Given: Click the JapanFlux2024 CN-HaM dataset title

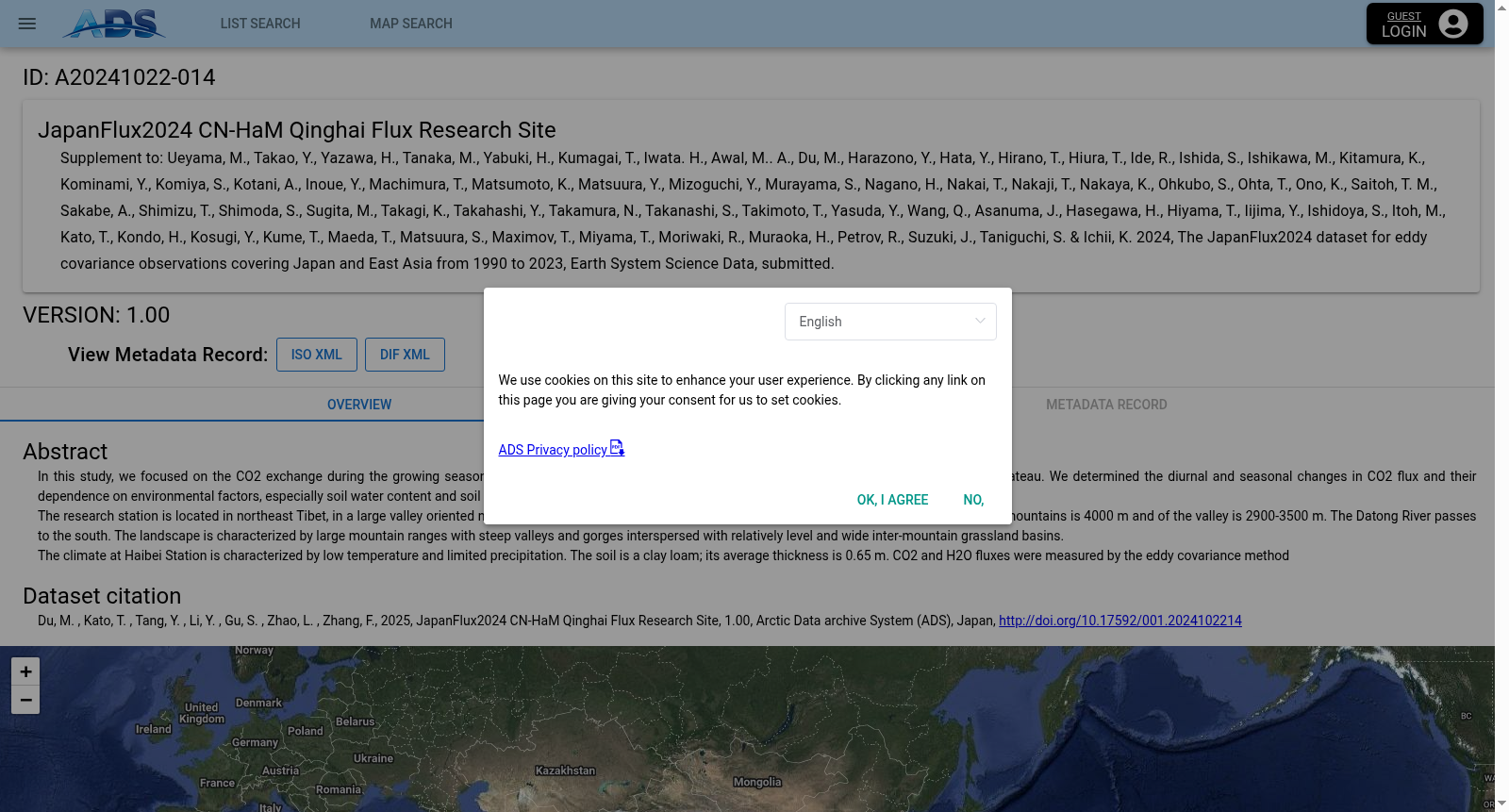Looking at the screenshot, I should tap(297, 130).
